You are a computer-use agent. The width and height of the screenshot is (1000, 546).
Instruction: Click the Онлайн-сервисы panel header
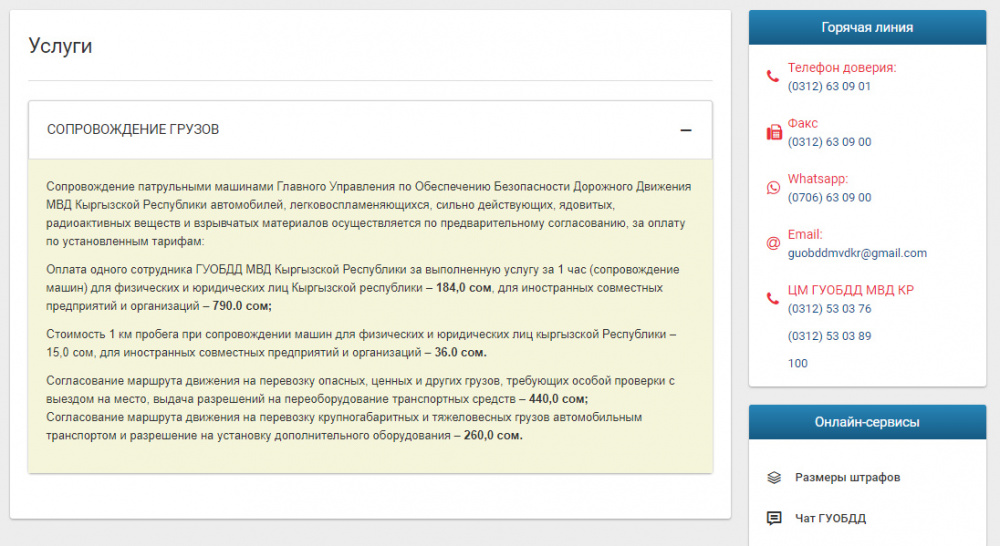click(867, 422)
